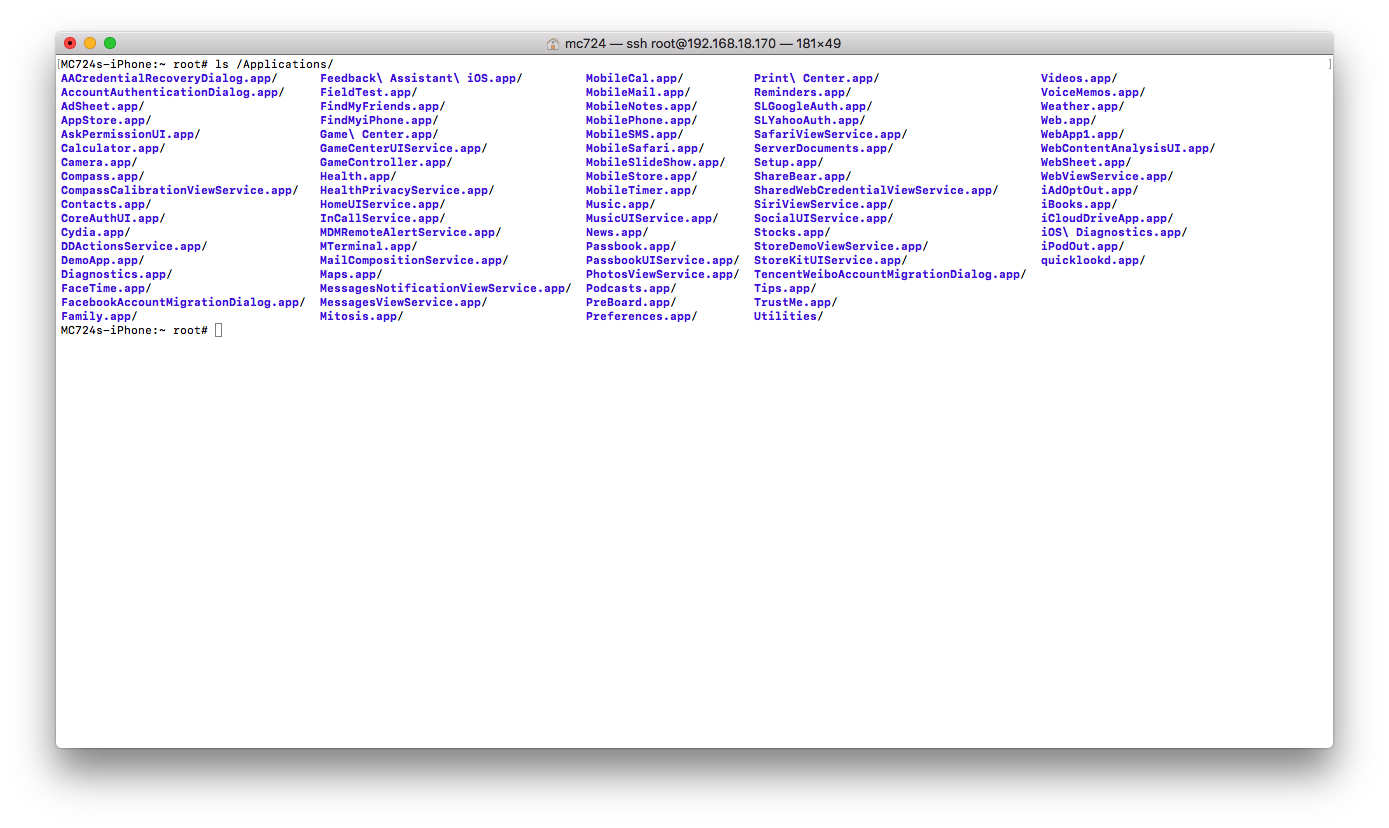Click the 'Reminders.app/' directory name
This screenshot has width=1389, height=828.
click(803, 92)
